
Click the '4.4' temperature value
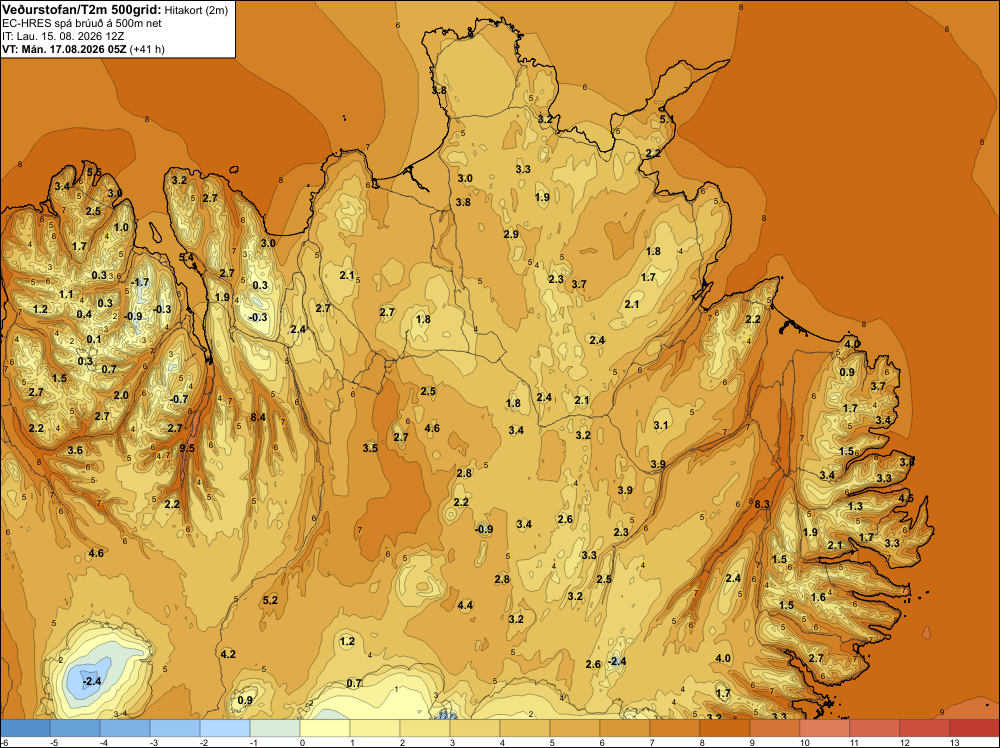[x=465, y=605]
